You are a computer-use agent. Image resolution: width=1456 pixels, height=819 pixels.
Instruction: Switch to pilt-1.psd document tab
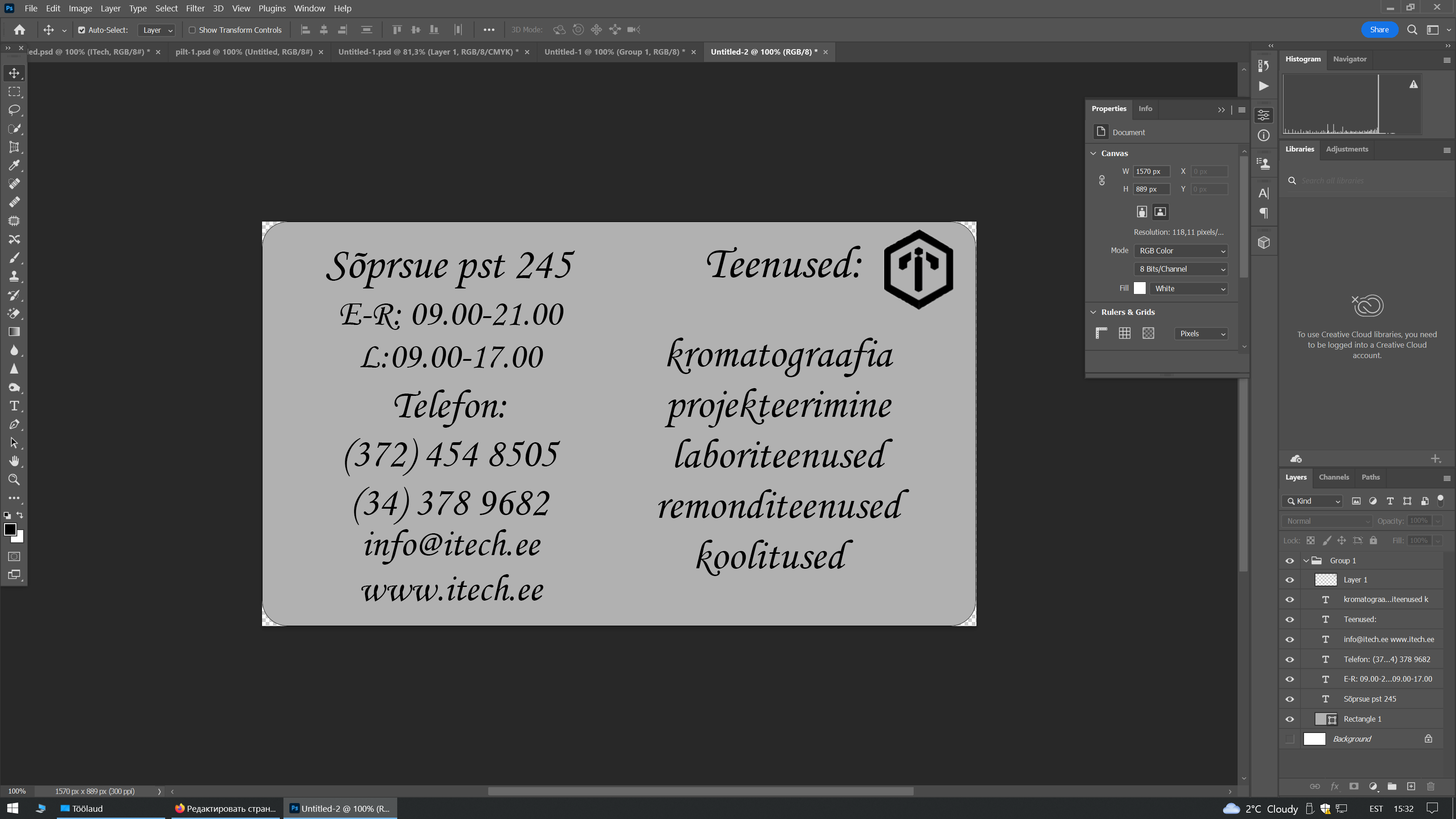243,52
